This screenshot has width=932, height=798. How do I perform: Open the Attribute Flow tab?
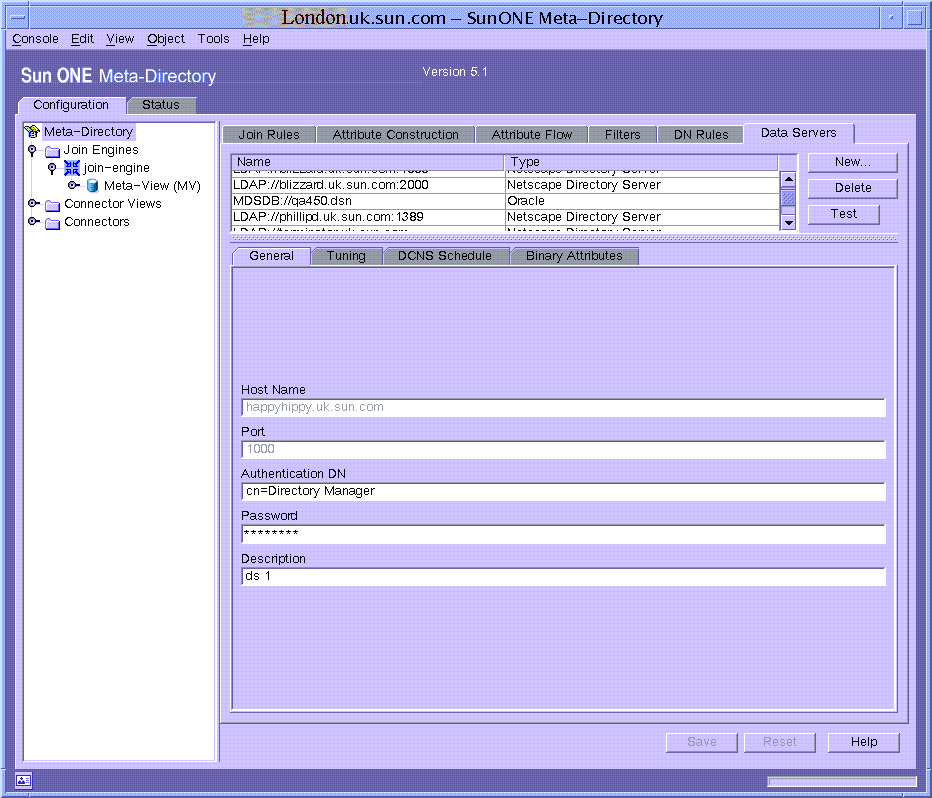531,135
